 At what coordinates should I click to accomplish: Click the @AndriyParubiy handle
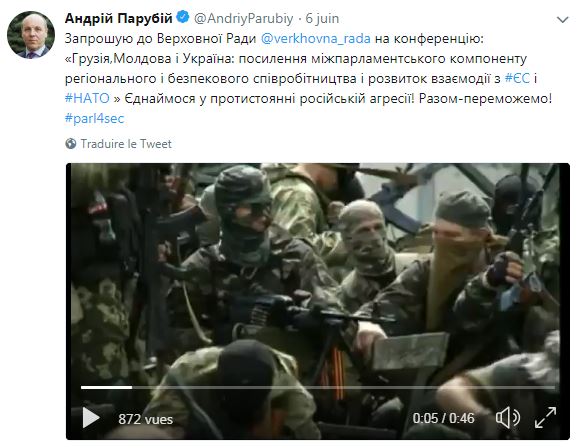coord(244,19)
